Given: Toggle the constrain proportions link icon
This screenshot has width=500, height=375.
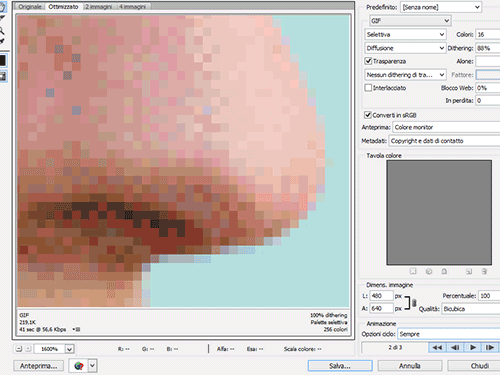Looking at the screenshot, I should pyautogui.click(x=414, y=303).
